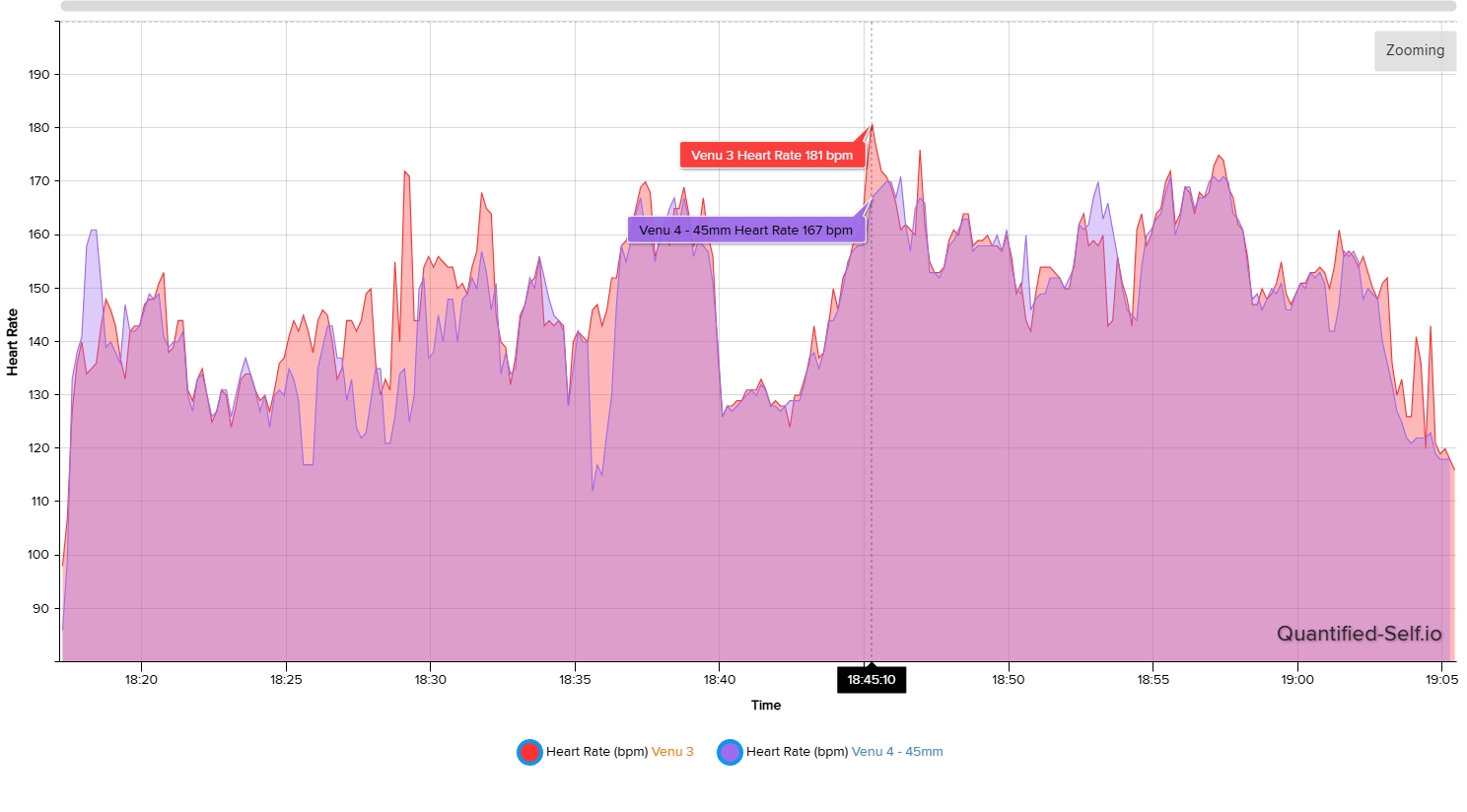The image size is (1467, 812).
Task: Select the 18:30 time axis tick
Action: [430, 680]
